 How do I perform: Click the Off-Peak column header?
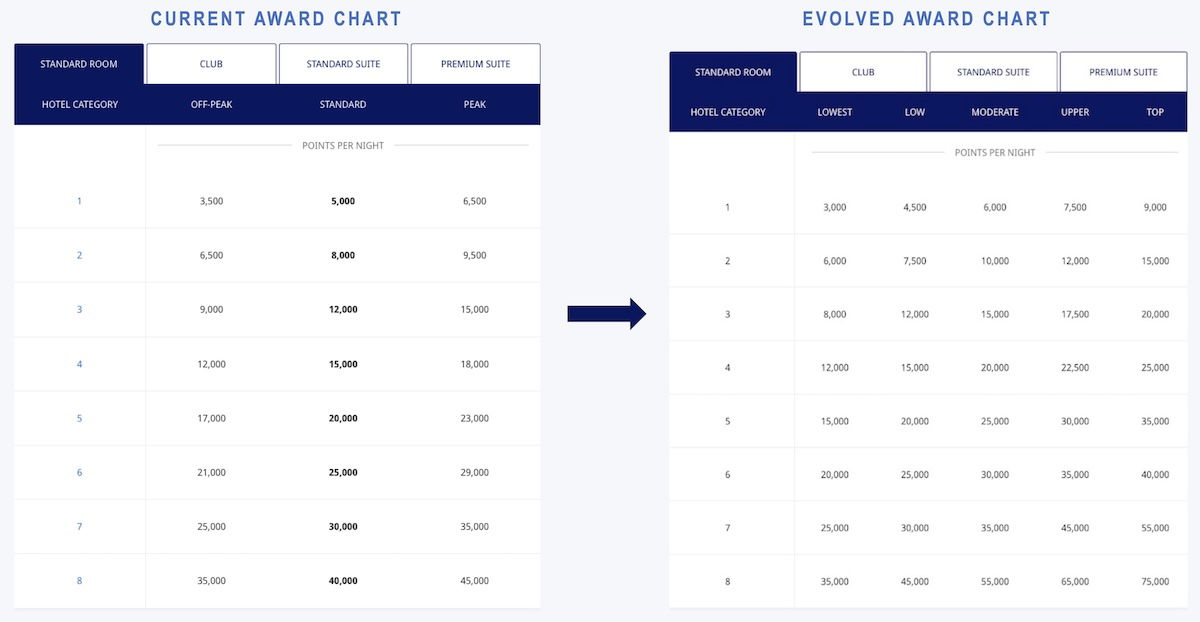212,104
